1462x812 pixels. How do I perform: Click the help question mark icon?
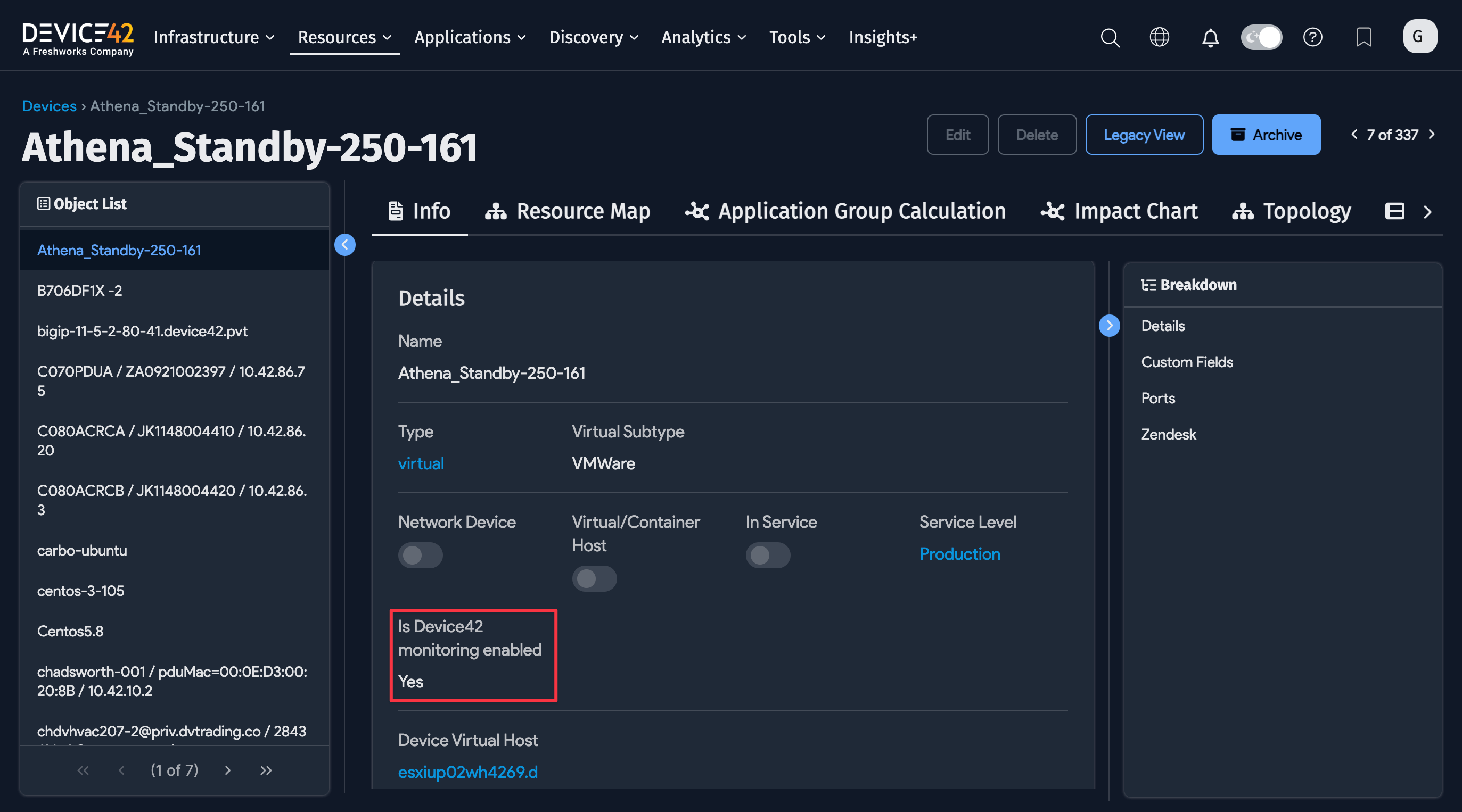(x=1312, y=37)
